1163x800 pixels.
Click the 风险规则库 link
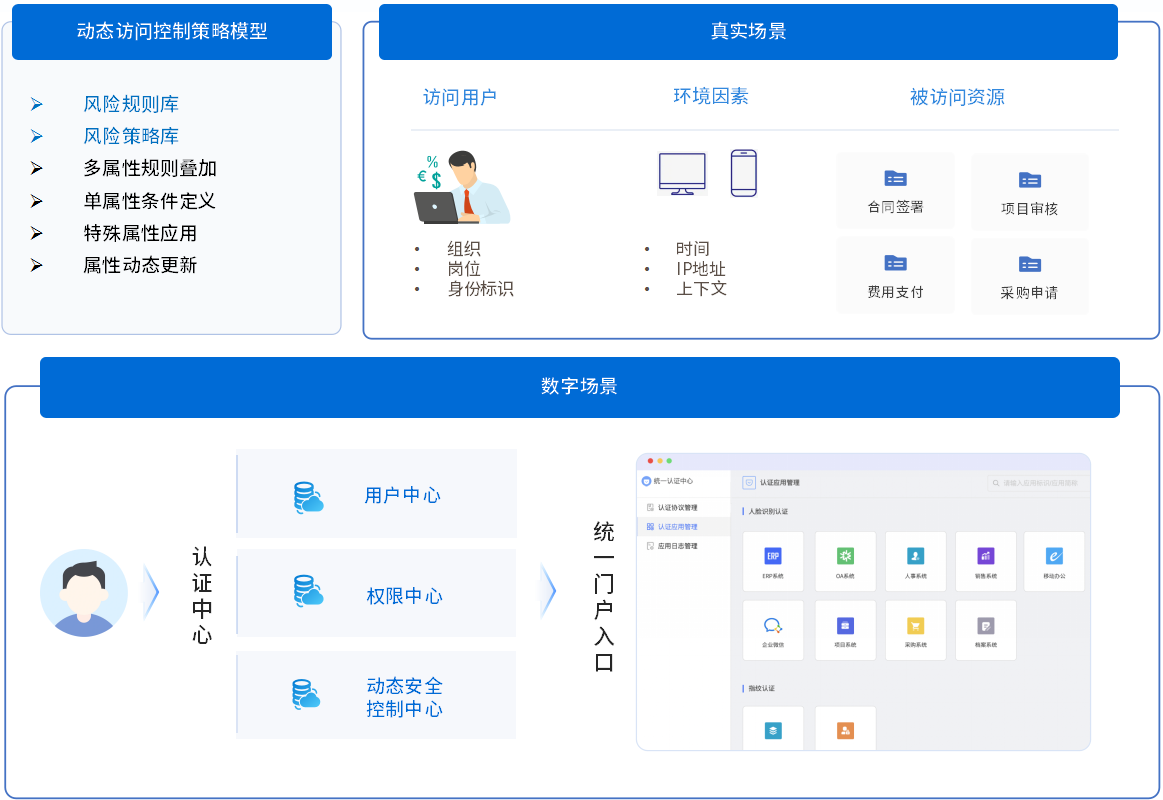[131, 104]
